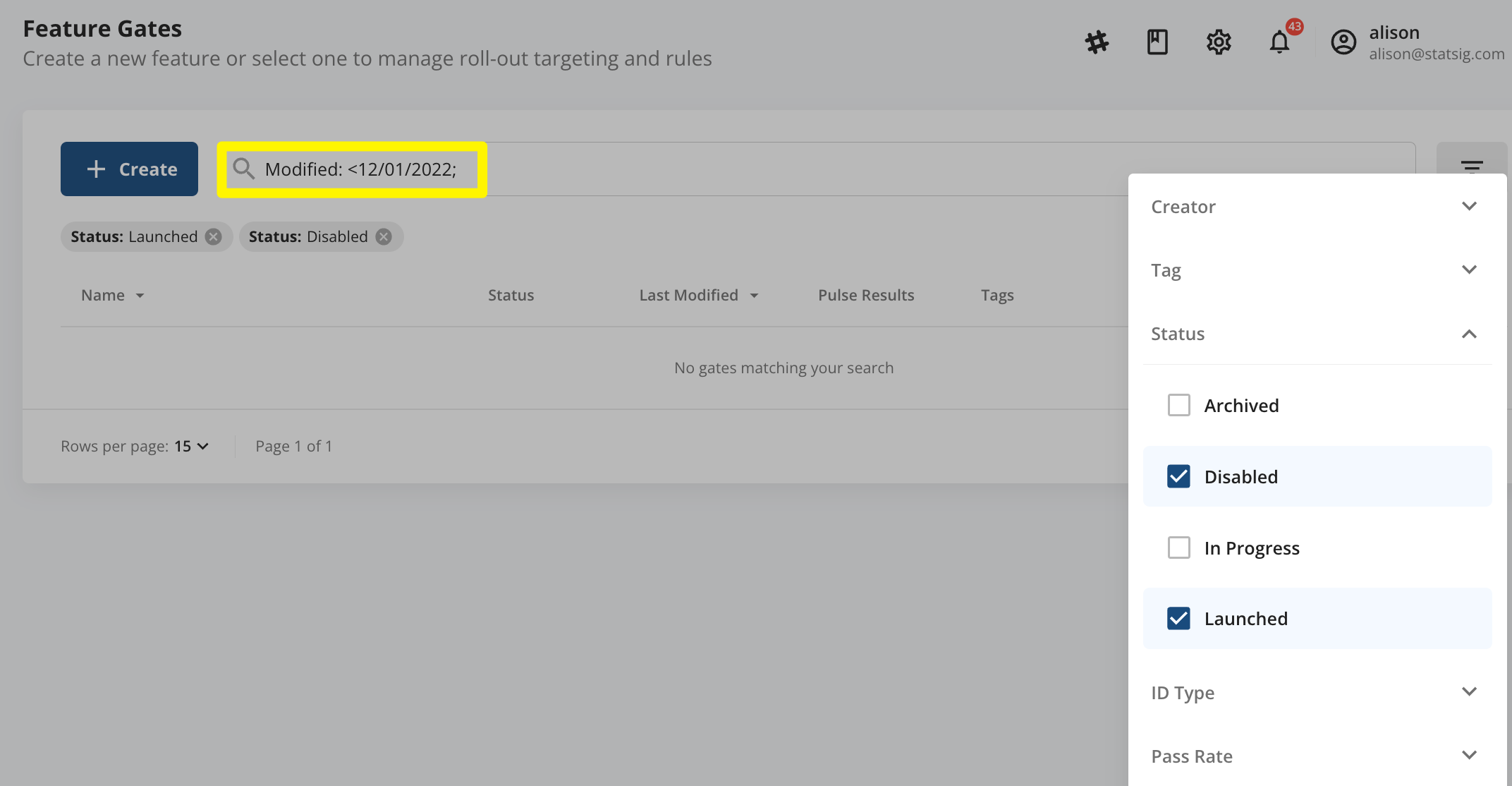Open the Slack community icon
Screen dimensions: 1512x786
coord(1095,42)
